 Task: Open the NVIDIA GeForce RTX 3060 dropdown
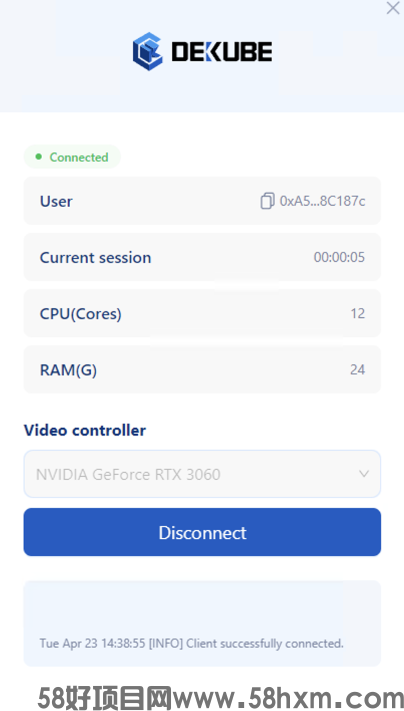(202, 474)
